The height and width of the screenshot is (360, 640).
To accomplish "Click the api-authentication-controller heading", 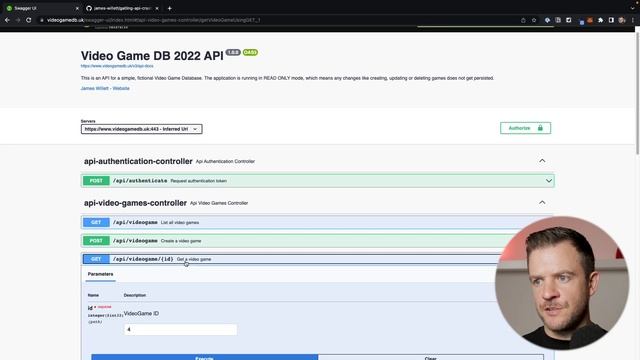I will [x=138, y=161].
